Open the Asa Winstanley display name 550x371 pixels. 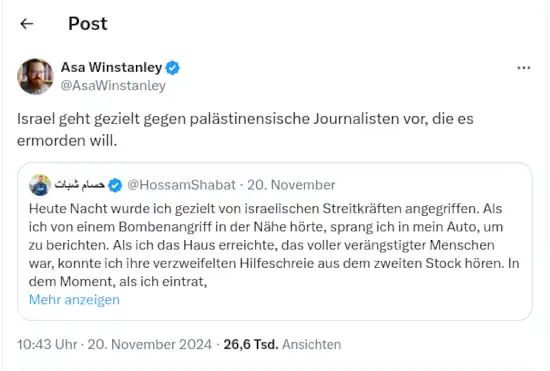111,67
